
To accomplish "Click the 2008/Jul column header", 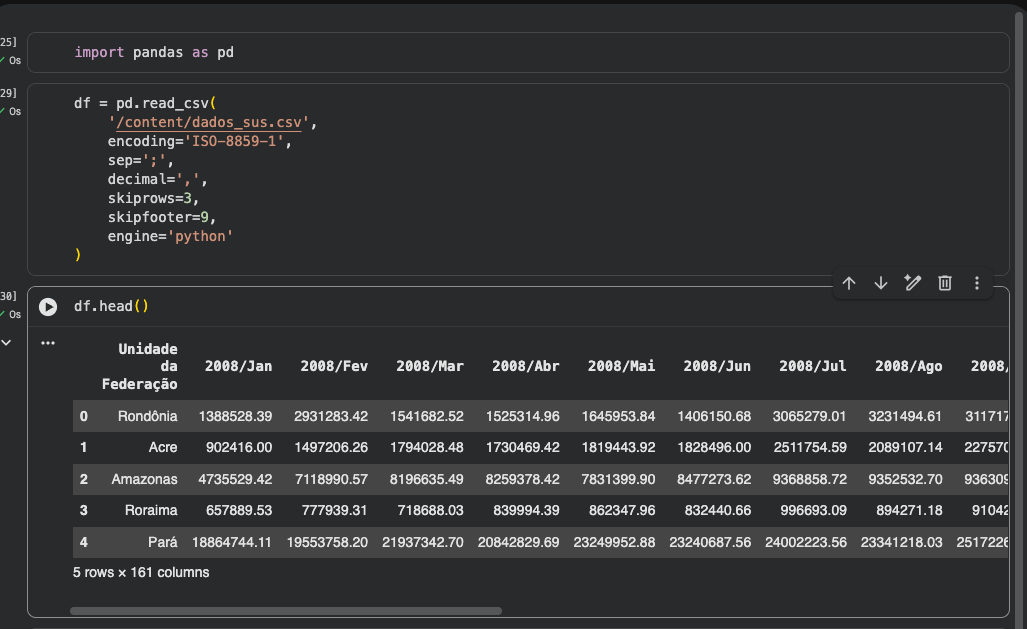I will click(812, 366).
